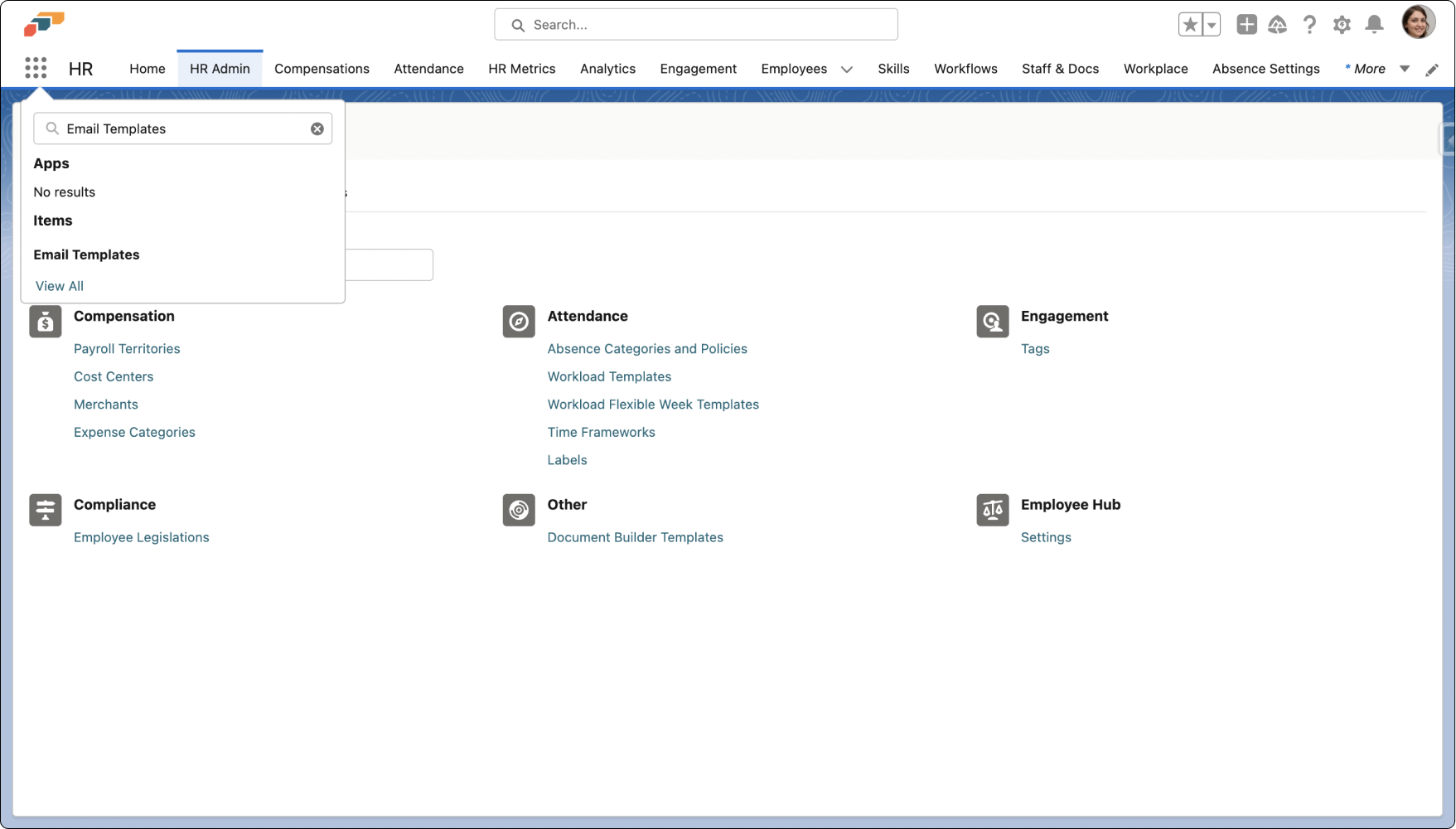Click the Favorites star icon

1190,25
